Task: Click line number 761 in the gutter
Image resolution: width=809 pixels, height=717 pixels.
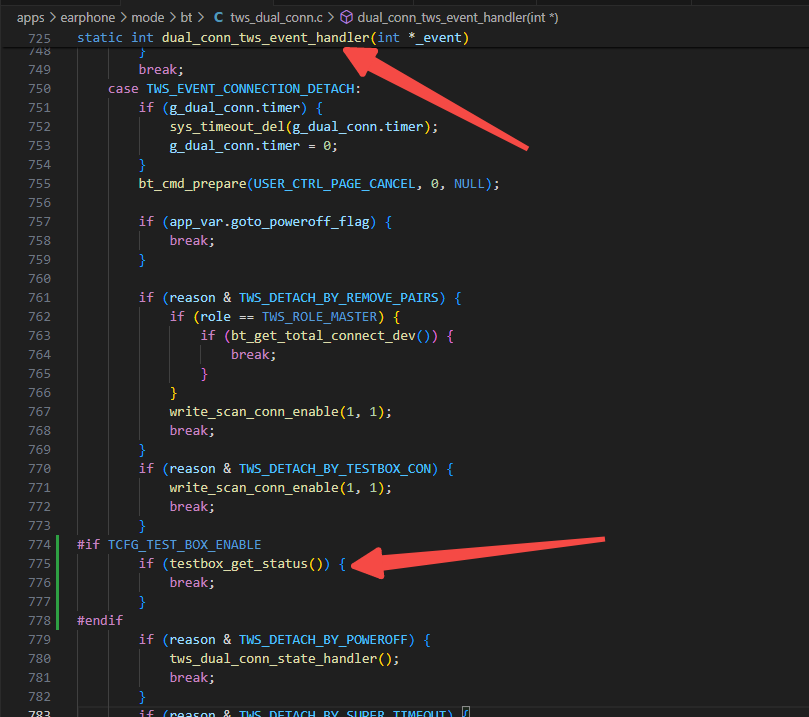Action: 40,298
